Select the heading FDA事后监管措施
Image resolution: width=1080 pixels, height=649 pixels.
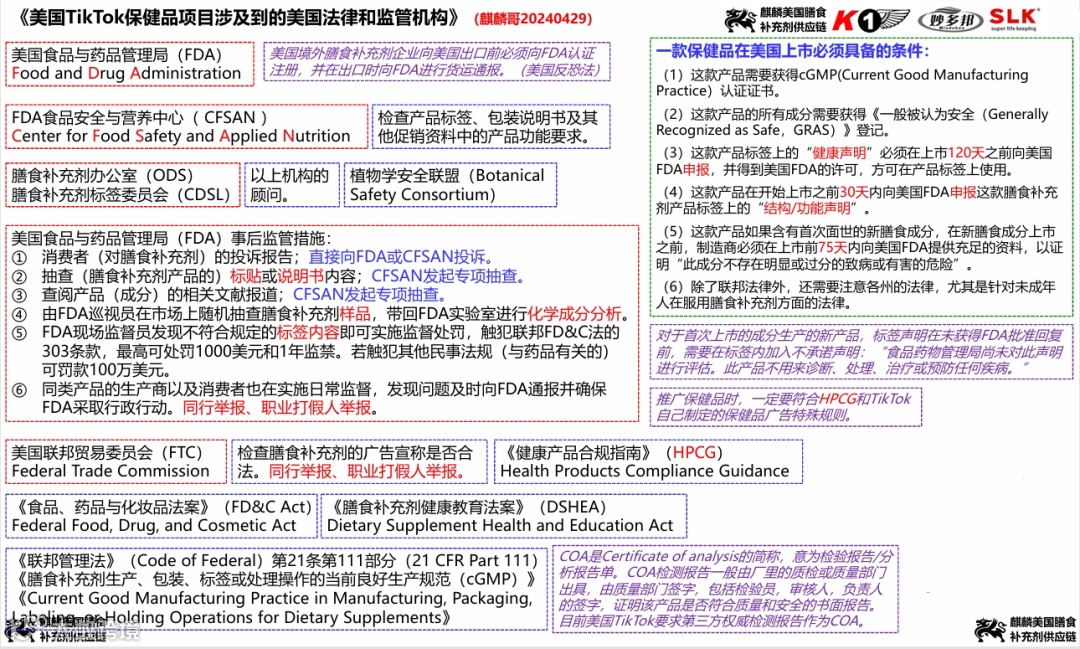click(171, 238)
